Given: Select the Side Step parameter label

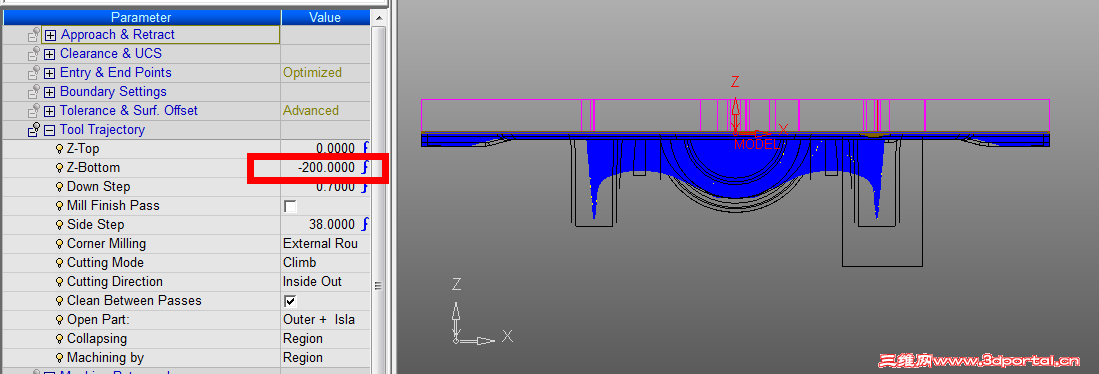Looking at the screenshot, I should click(95, 225).
